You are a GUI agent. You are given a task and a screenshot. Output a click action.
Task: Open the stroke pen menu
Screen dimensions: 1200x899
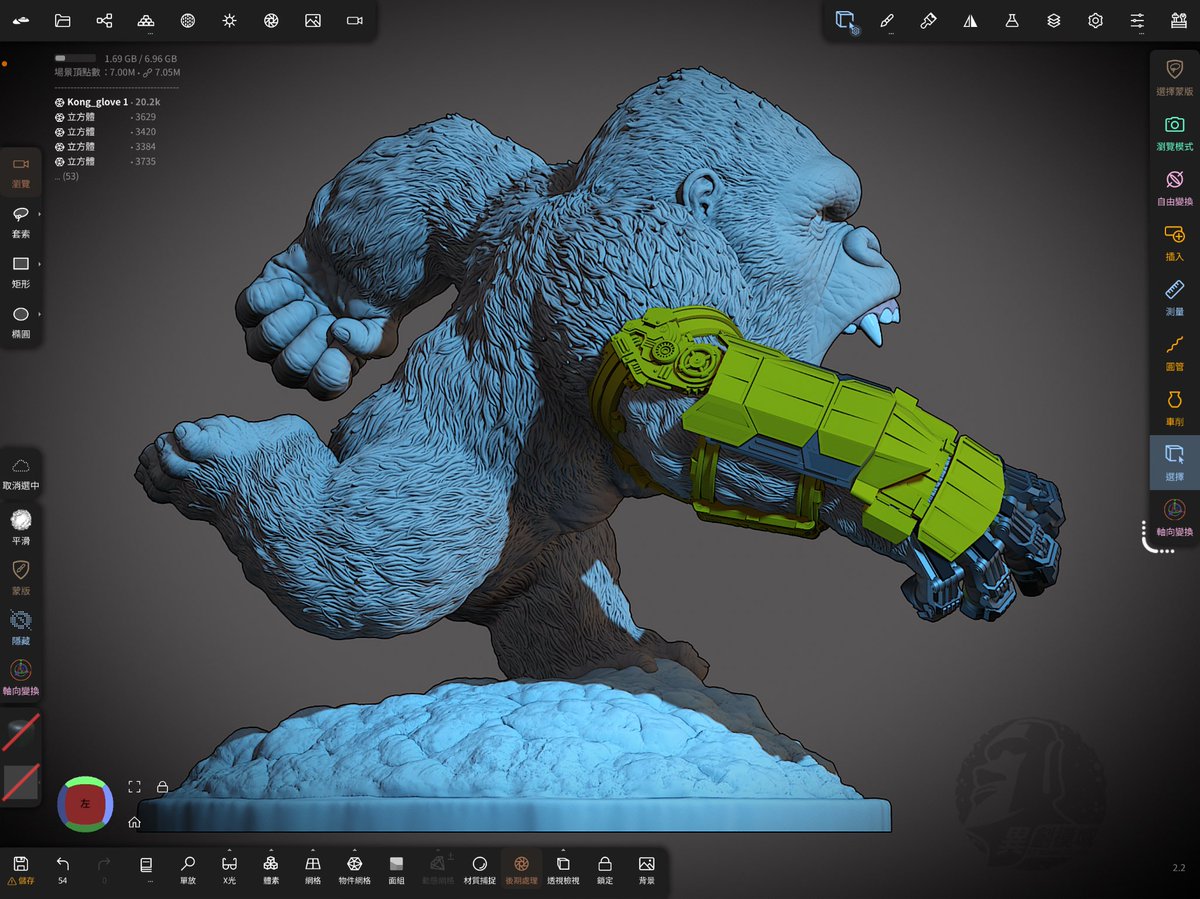tap(887, 20)
